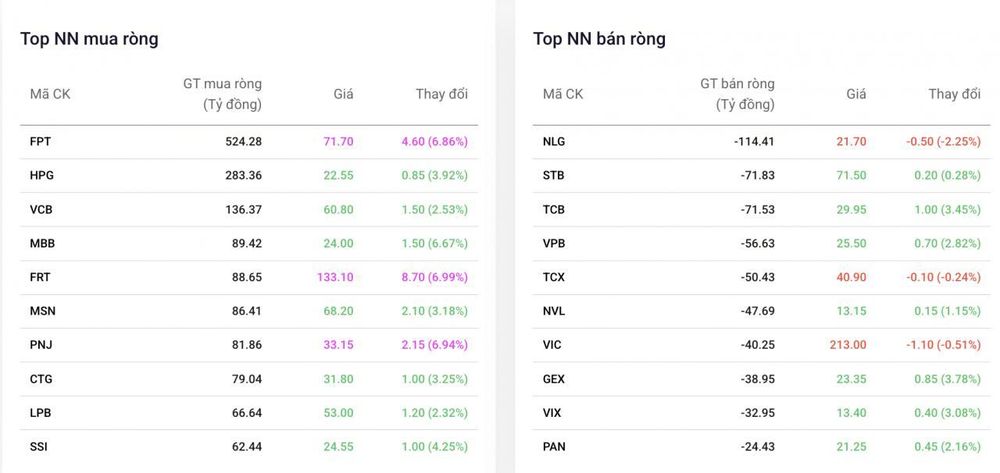Select the SSI stock code
The width and height of the screenshot is (1000, 473).
coord(38,447)
